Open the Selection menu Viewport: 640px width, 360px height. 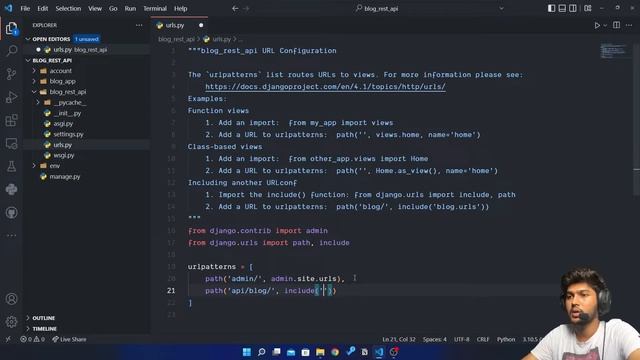click(68, 8)
